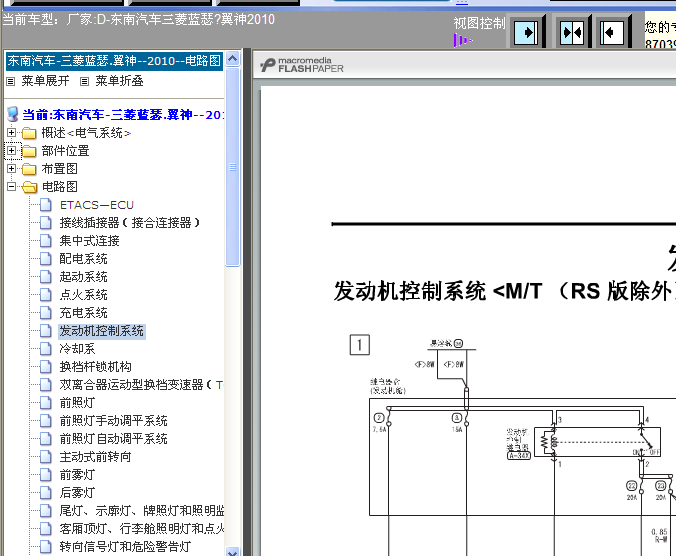The image size is (676, 556).
Task: Select the 部件位置 folder label
Action: pyautogui.click(x=66, y=151)
